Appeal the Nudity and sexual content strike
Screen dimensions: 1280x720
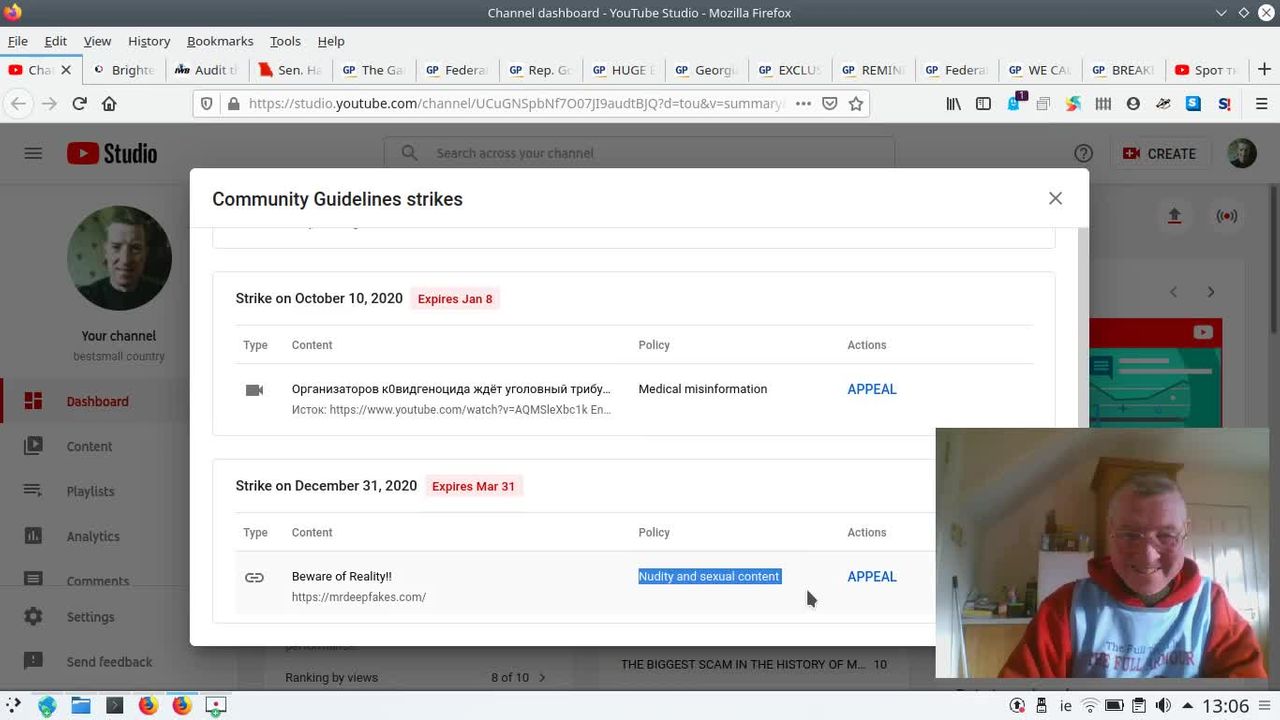point(871,576)
